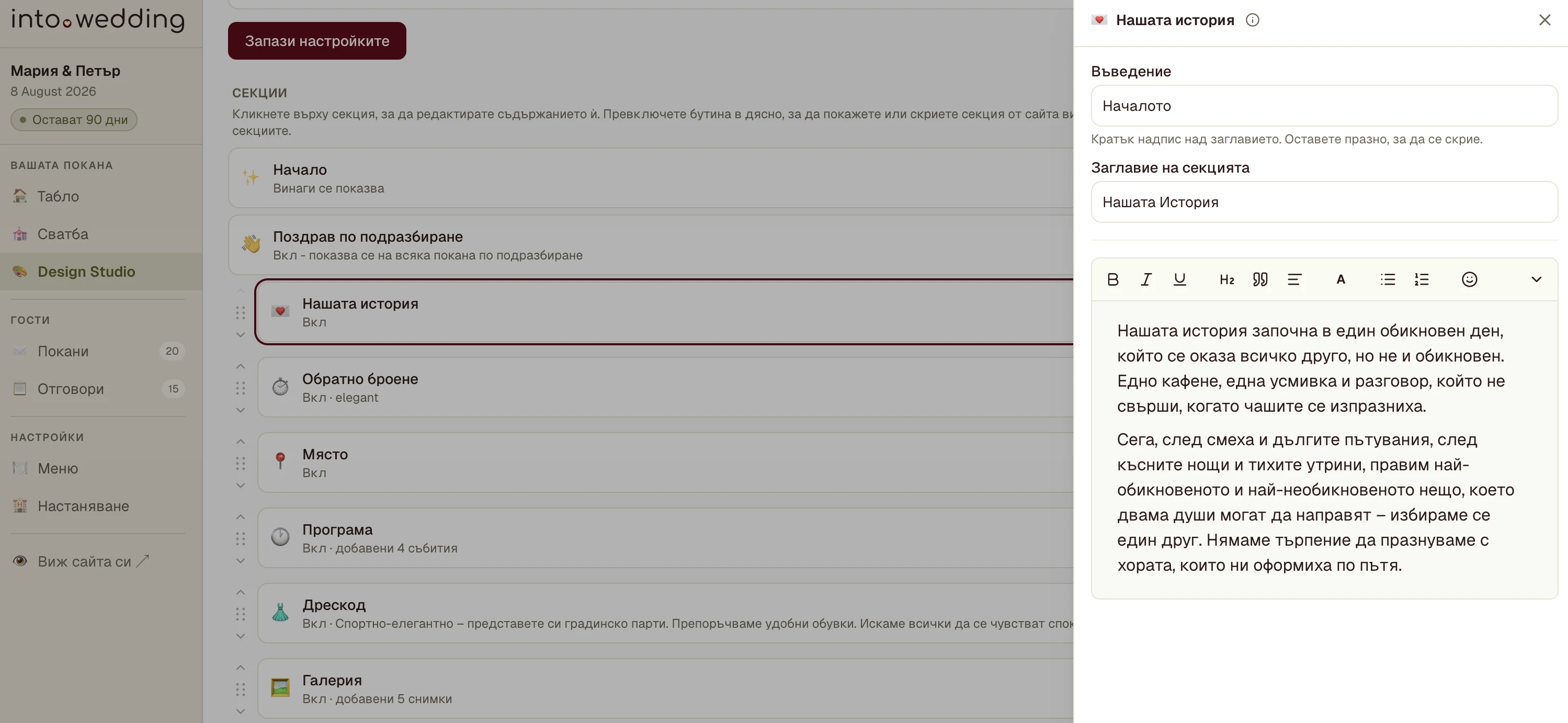Open text alignment options

pos(1294,279)
